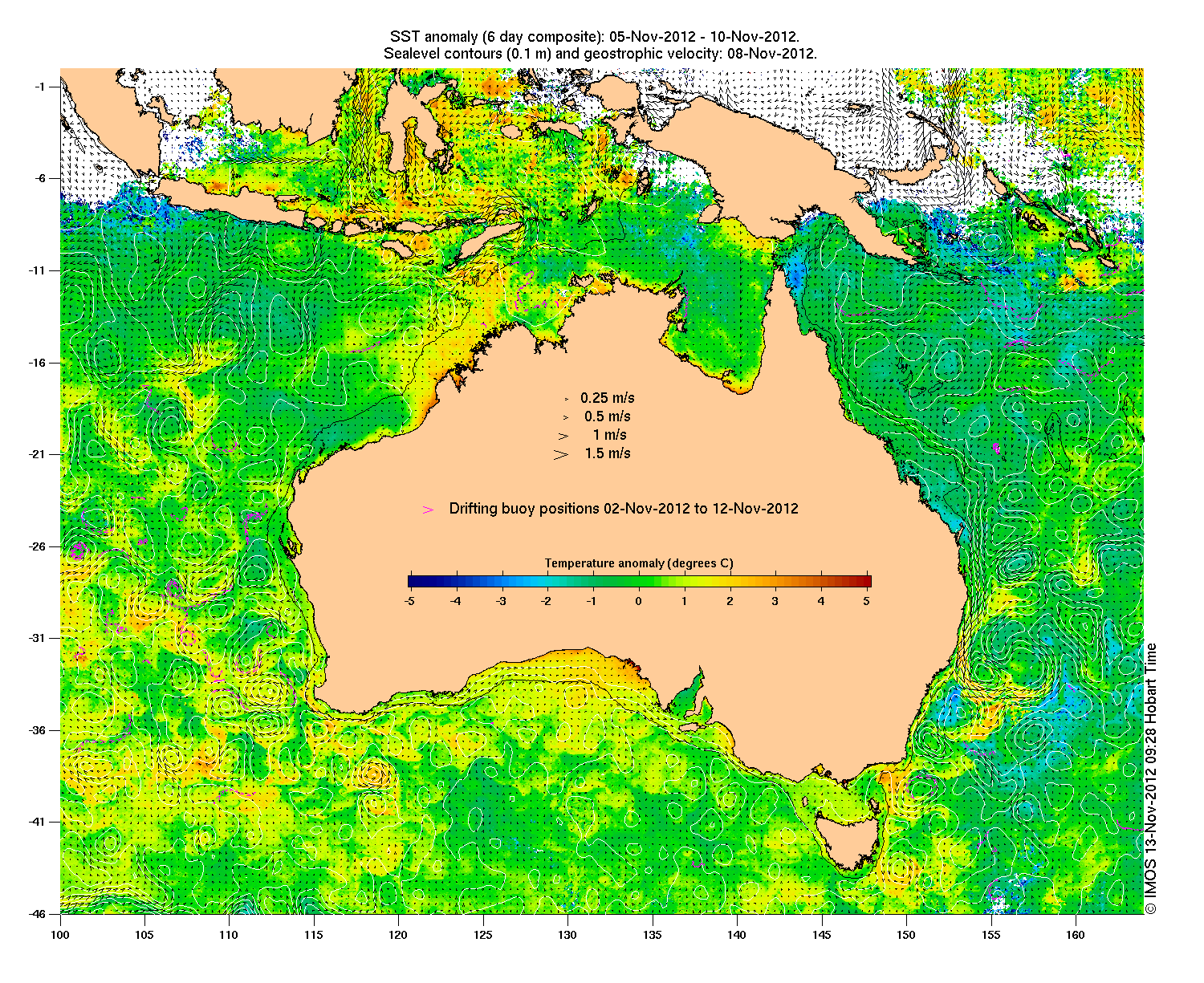Image resolution: width=1204 pixels, height=983 pixels.
Task: Click the "1.5 m/s" legend label
Action: [608, 453]
